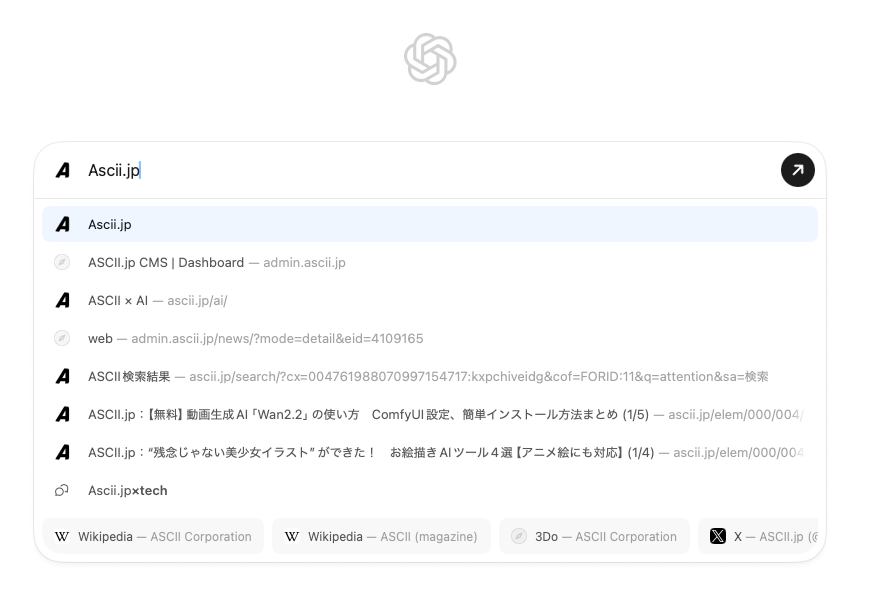Click ASCII icon beside 美少女イラスト article
Screen dimensions: 885x601
pyautogui.click(x=63, y=452)
